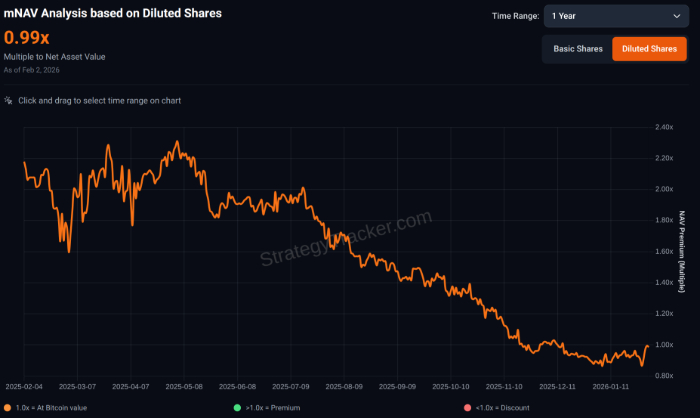Toggle the '>1.0x = Premium' legend label
Image resolution: width=700 pixels, height=418 pixels.
[x=272, y=407]
